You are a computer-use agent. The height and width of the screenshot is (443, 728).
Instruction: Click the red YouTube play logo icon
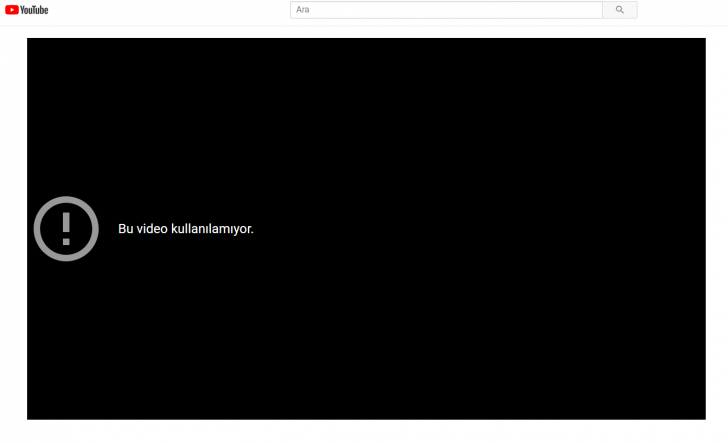point(12,10)
